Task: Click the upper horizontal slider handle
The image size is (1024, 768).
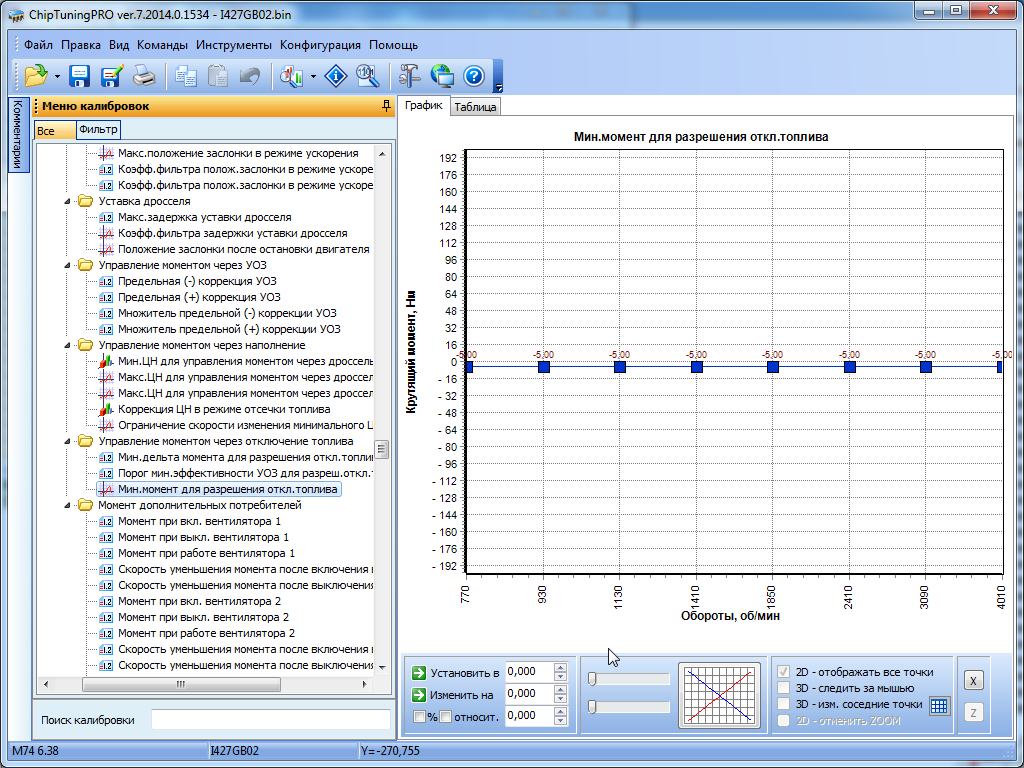Action: pyautogui.click(x=593, y=679)
